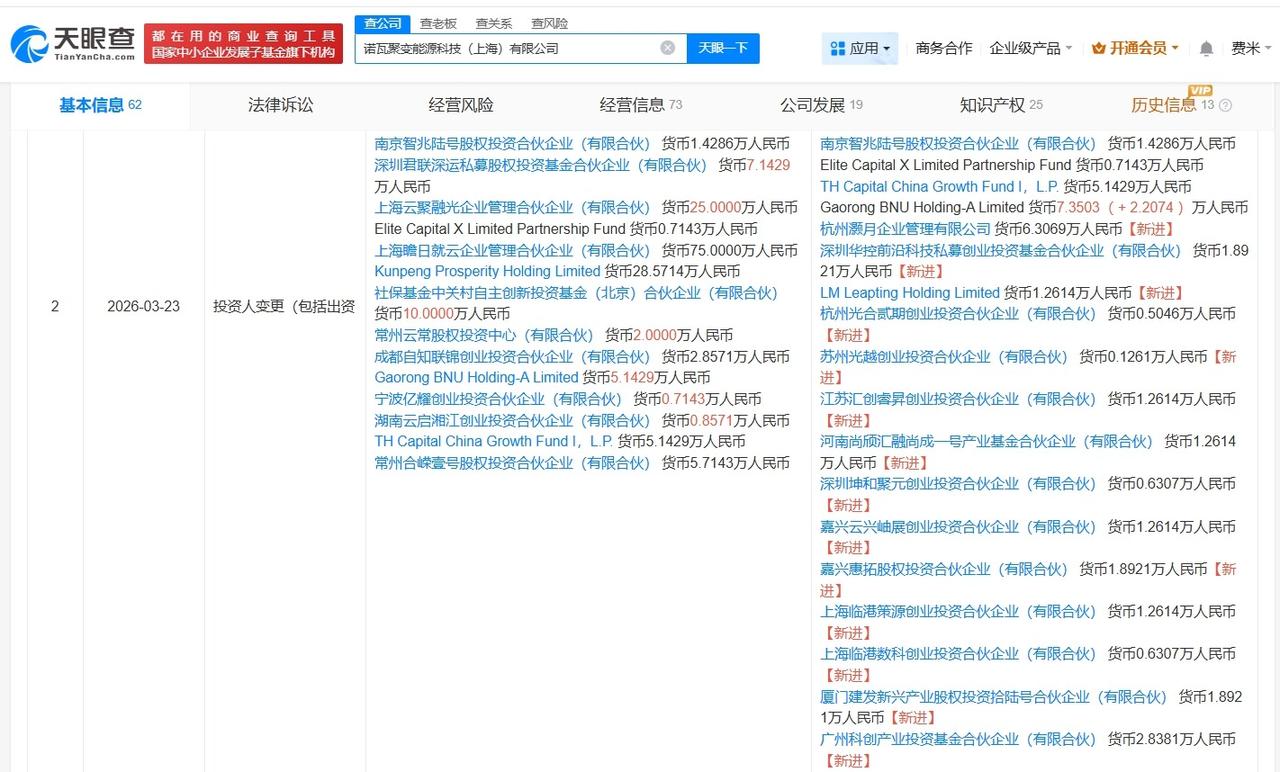The image size is (1280, 772).
Task: Click the 商务合作 link
Action: [x=943, y=47]
